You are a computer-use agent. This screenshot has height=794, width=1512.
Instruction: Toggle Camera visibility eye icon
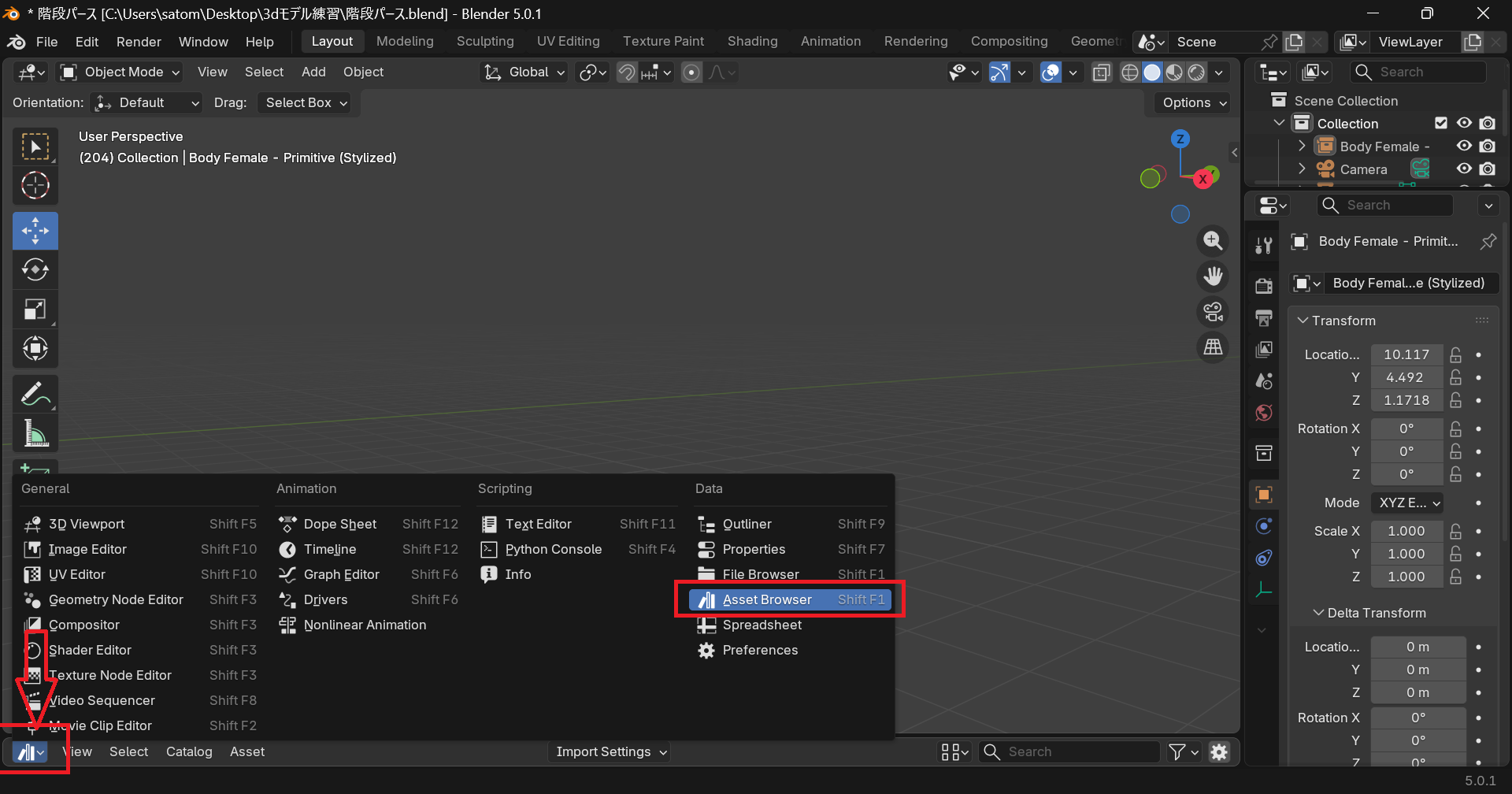point(1464,169)
